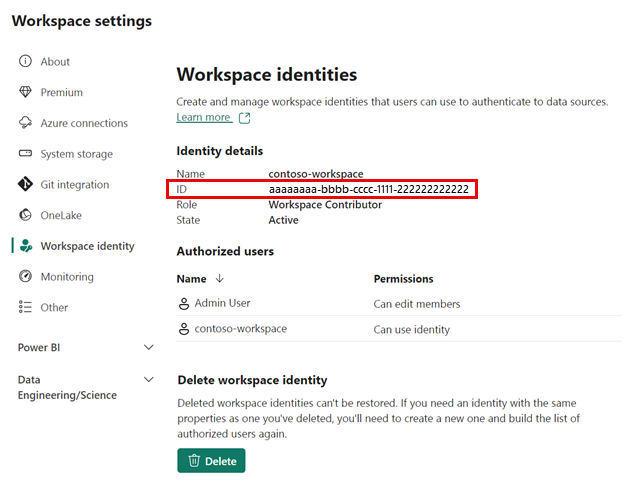Click the Monitoring gauge icon

pos(26,277)
